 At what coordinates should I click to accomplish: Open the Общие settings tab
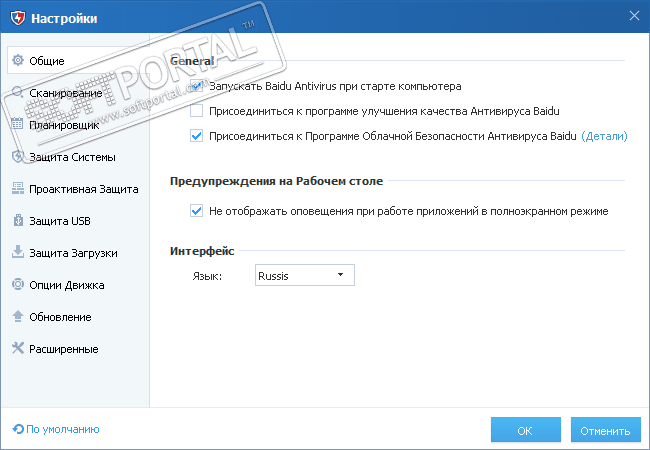79,60
